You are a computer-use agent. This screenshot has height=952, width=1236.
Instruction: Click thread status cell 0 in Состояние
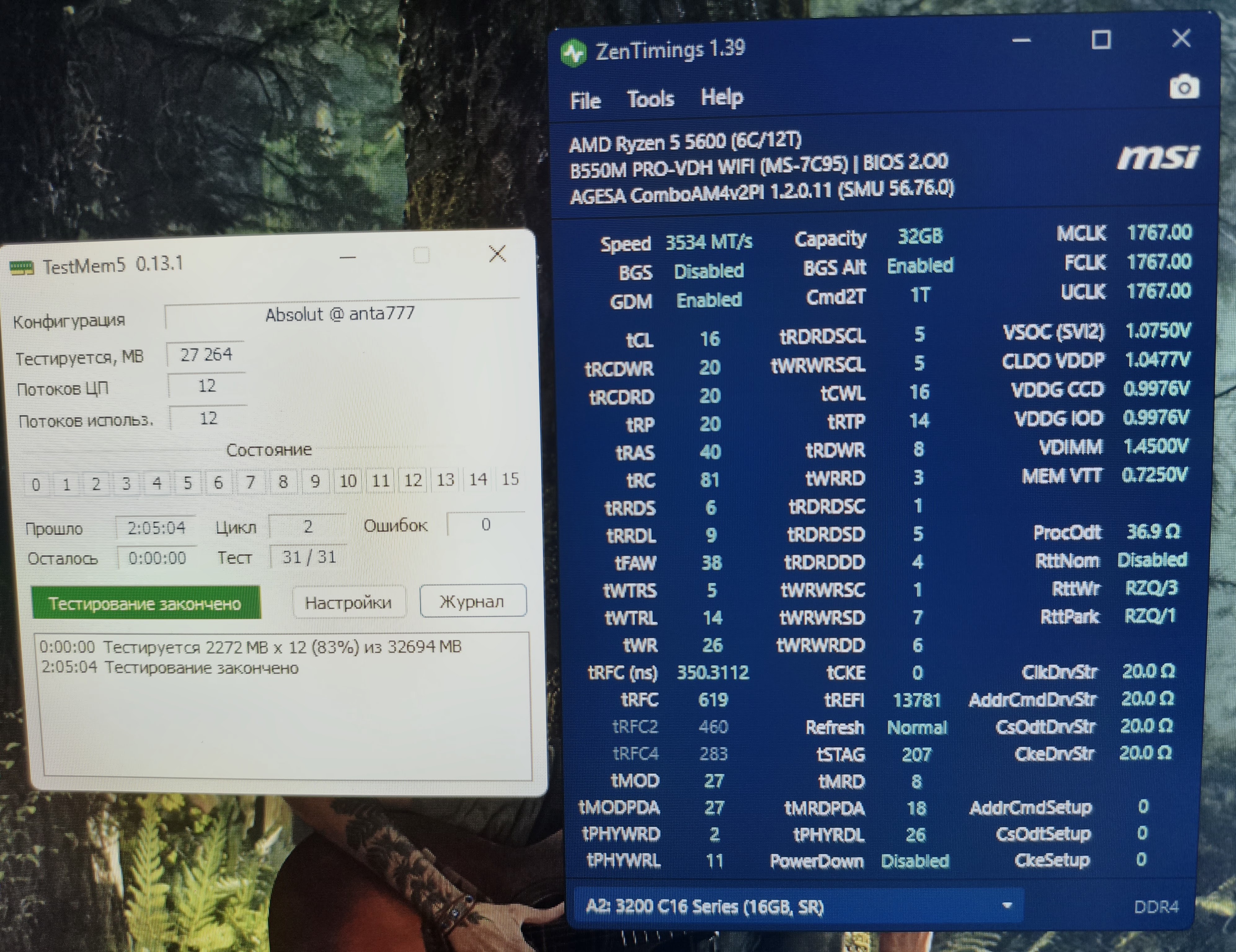[x=36, y=485]
